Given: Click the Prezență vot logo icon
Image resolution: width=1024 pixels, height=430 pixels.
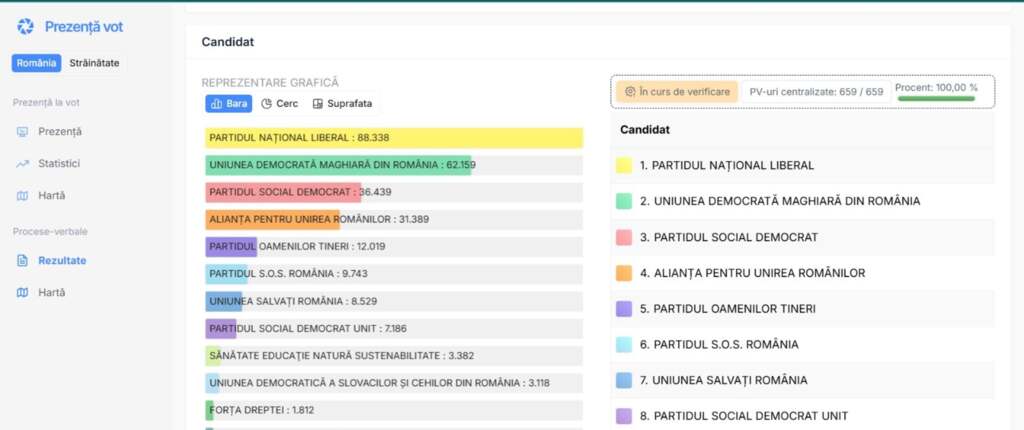Looking at the screenshot, I should [25, 26].
